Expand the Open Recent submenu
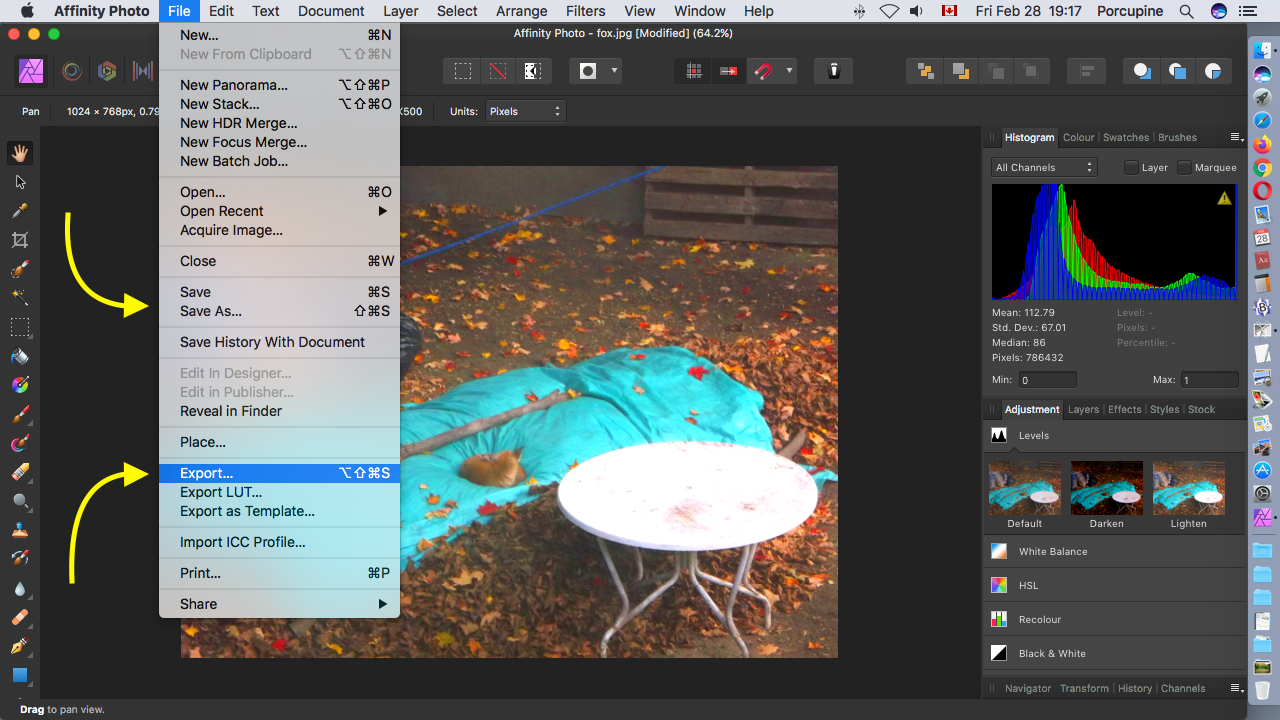 [x=279, y=211]
